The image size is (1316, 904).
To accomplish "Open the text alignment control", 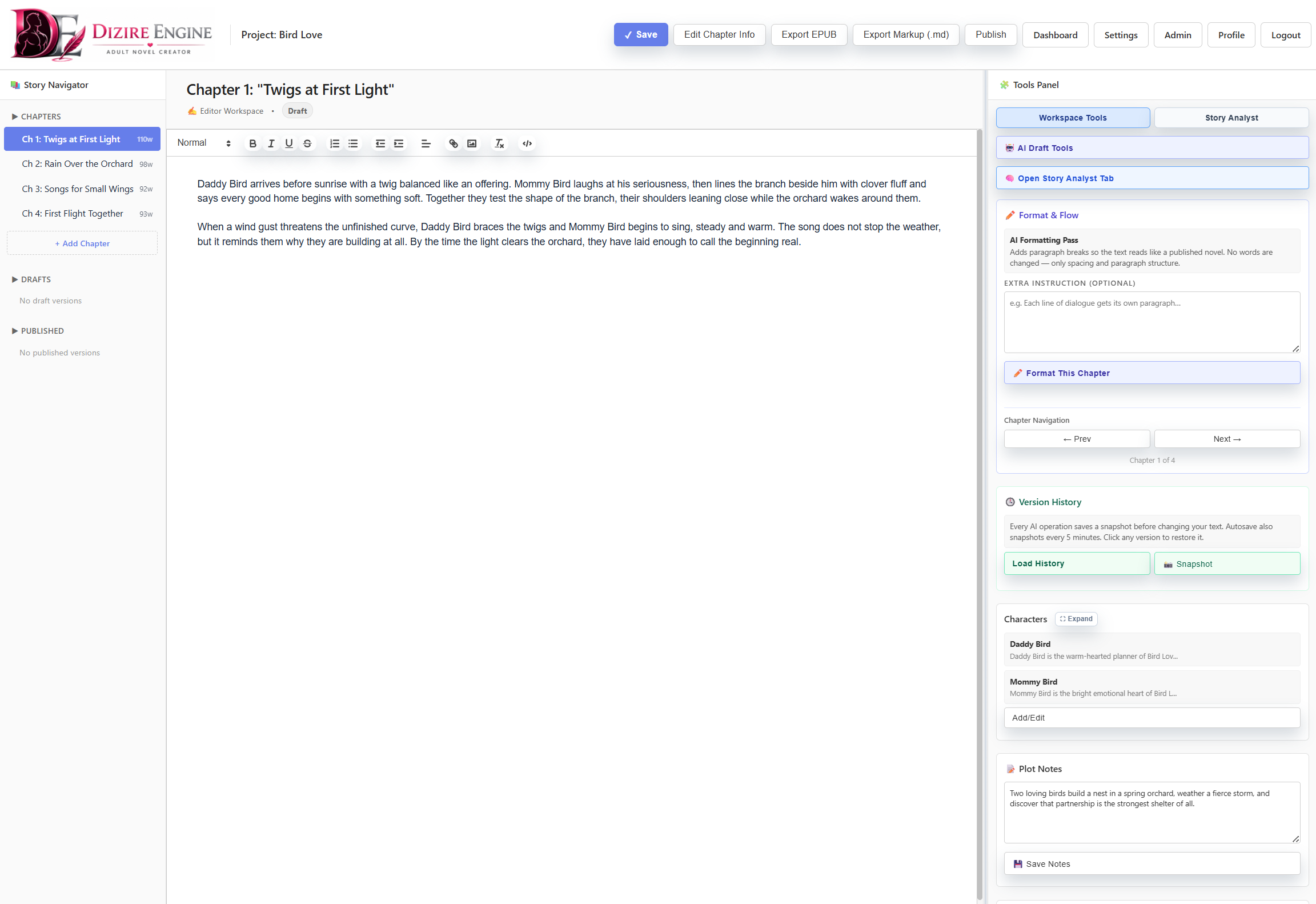I will point(426,143).
